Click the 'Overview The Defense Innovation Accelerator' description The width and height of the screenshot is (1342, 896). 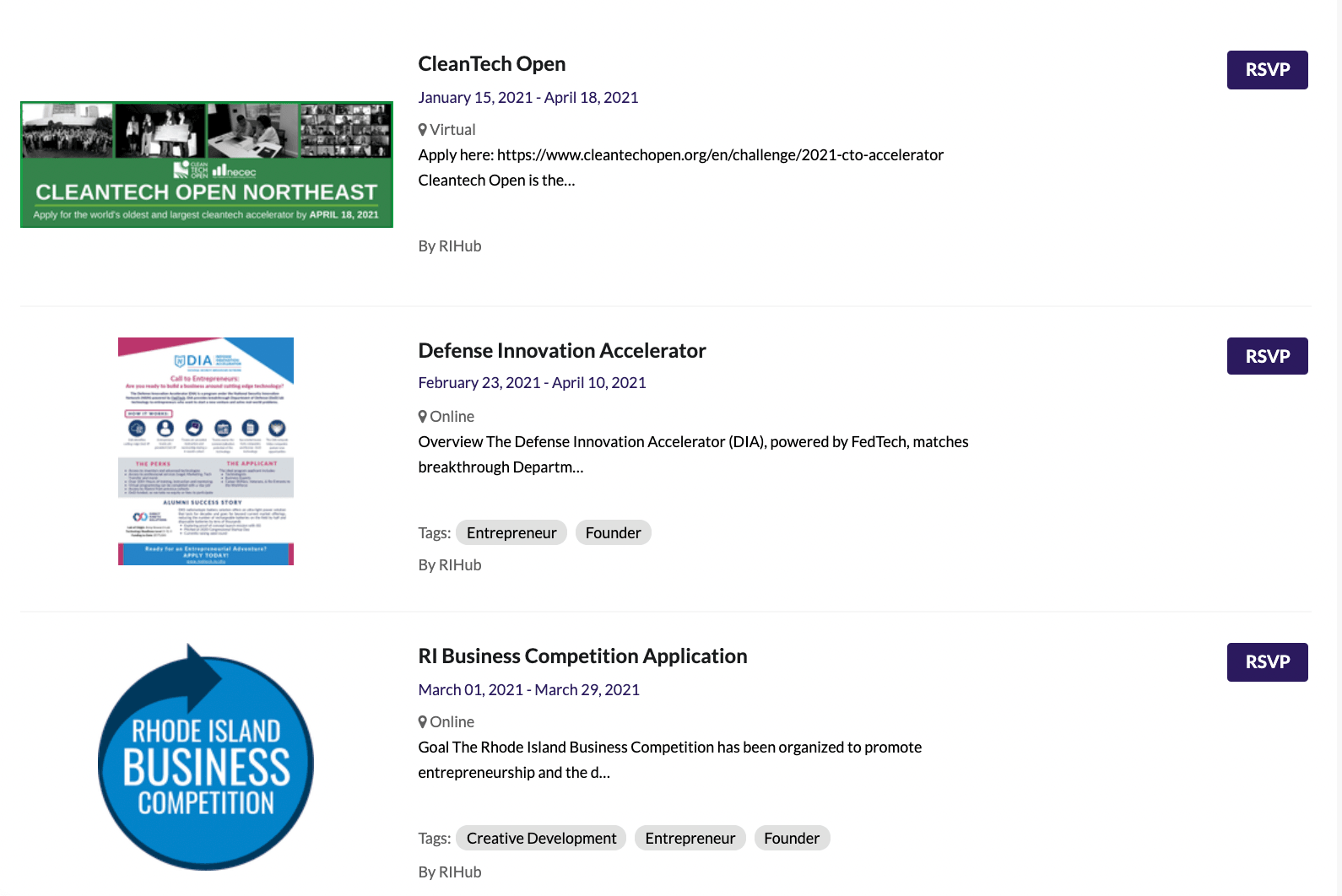tap(693, 455)
